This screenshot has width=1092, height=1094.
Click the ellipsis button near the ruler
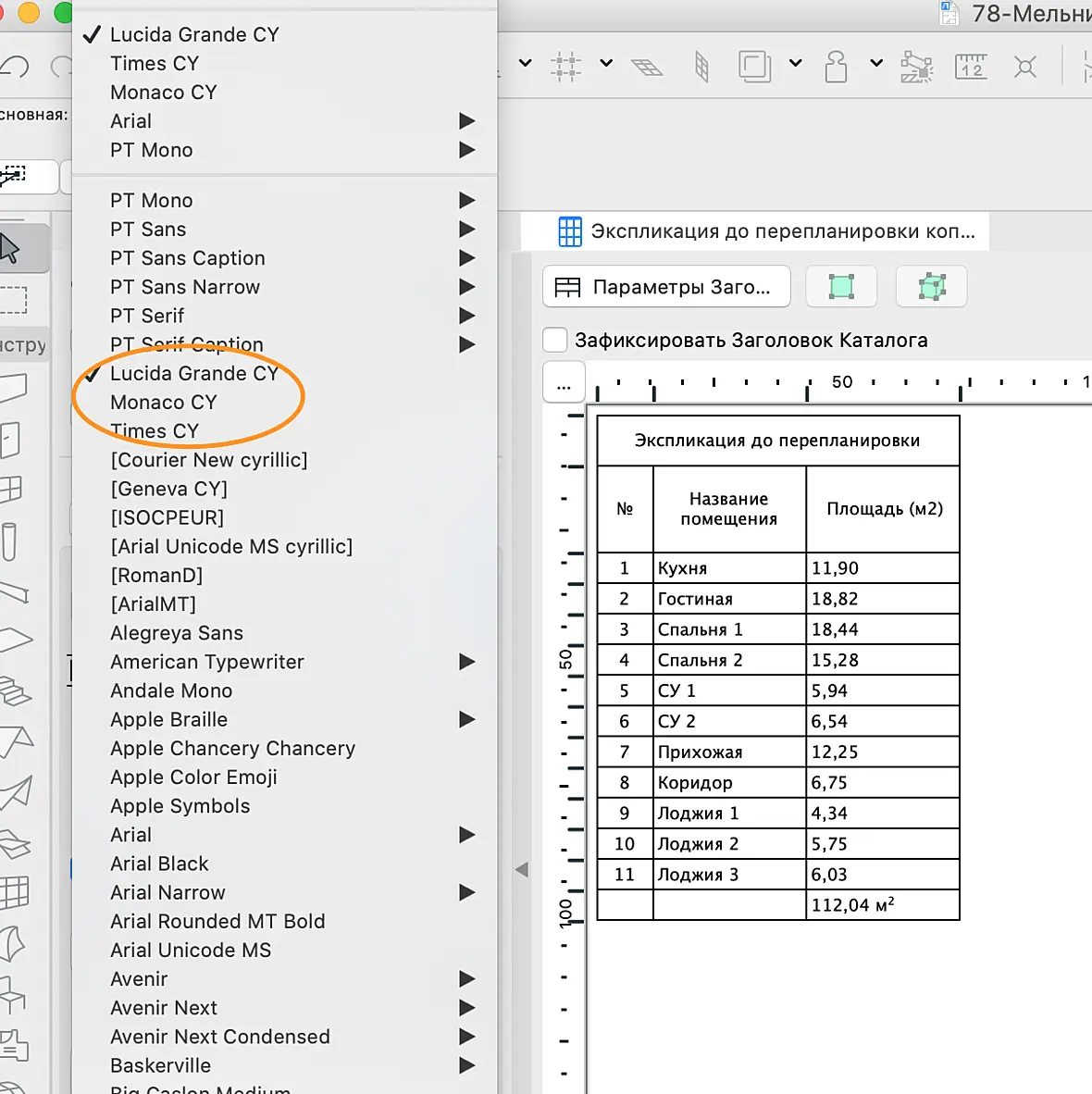point(564,382)
